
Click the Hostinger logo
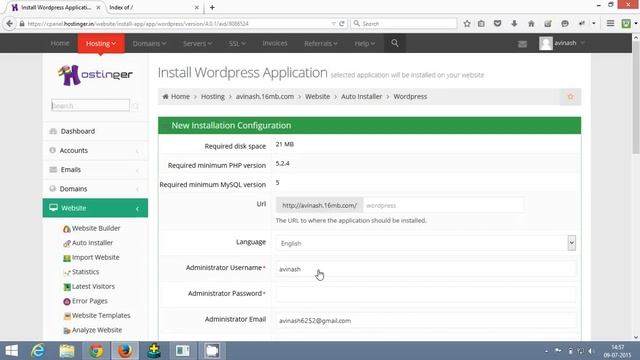(x=95, y=75)
